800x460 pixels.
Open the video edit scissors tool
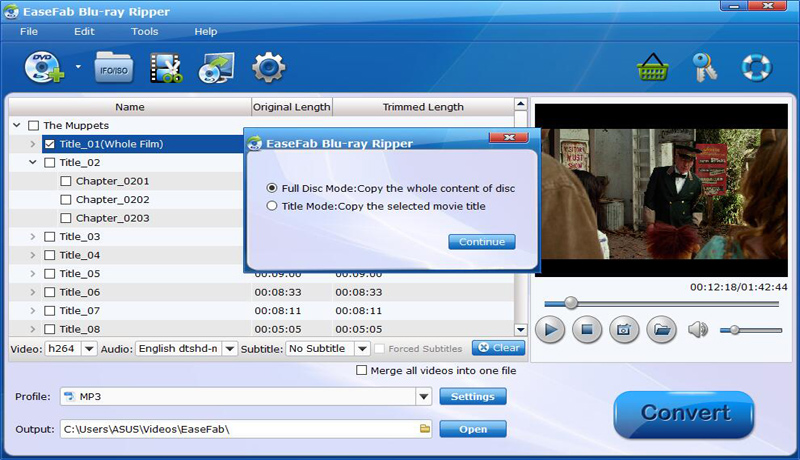166,68
